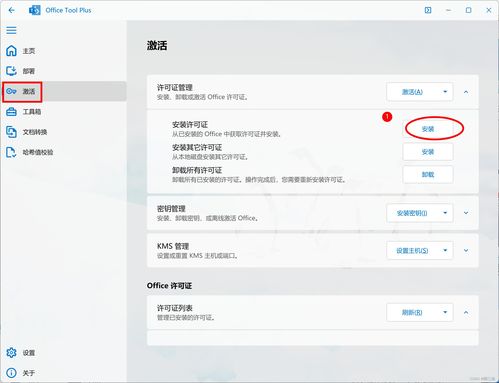Image resolution: width=499 pixels, height=383 pixels.
Task: Open the 主页 home icon
Action: (x=11, y=51)
